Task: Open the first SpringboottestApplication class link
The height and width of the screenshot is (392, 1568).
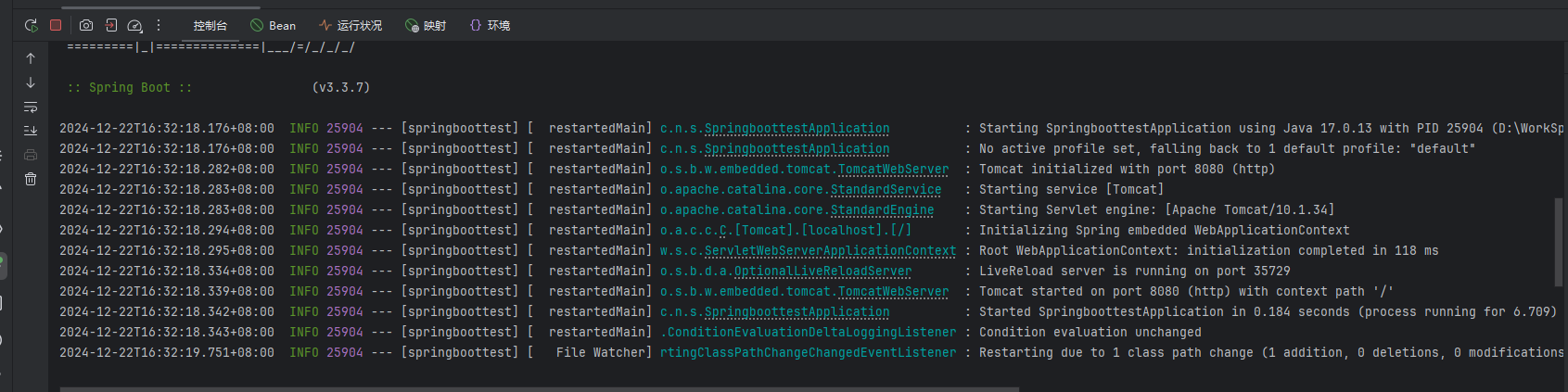Action: [x=797, y=129]
